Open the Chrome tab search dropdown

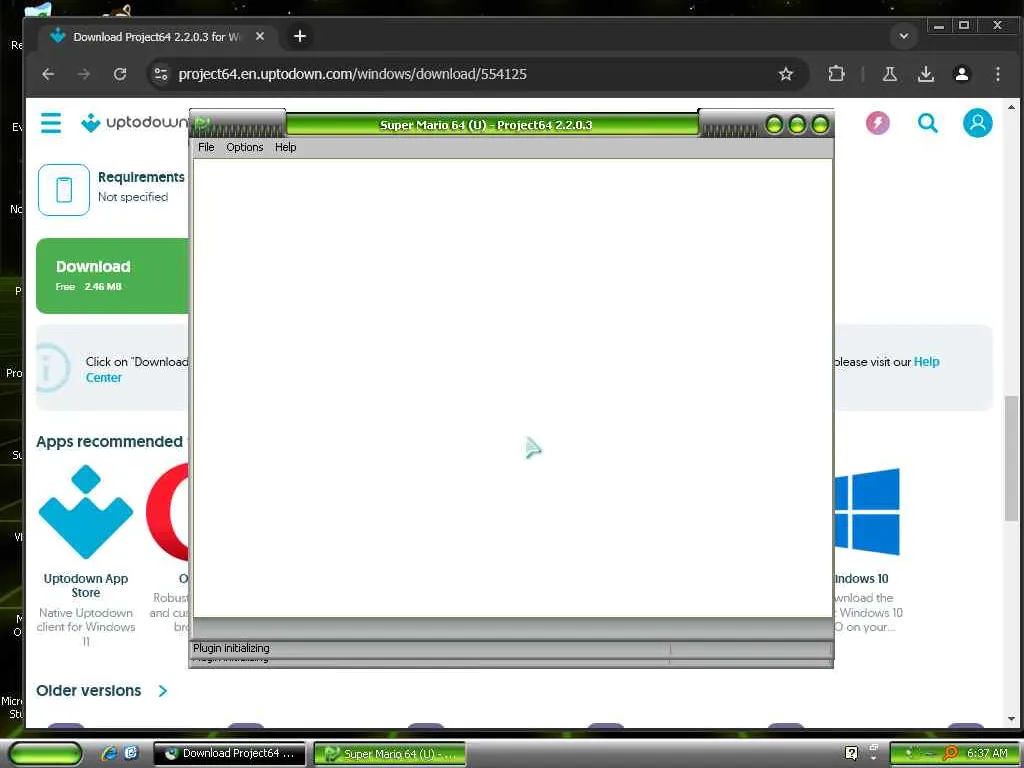pyautogui.click(x=904, y=36)
